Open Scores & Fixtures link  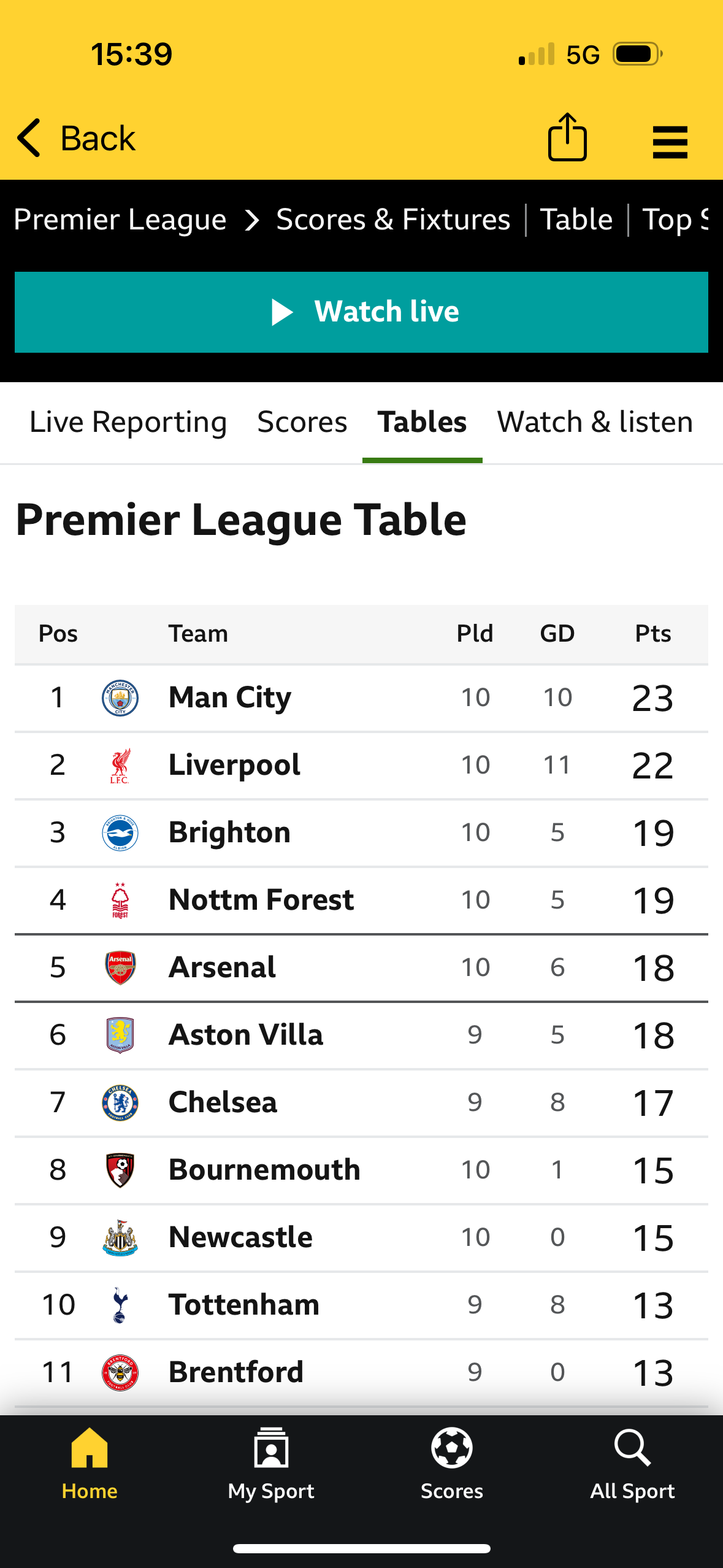[393, 220]
